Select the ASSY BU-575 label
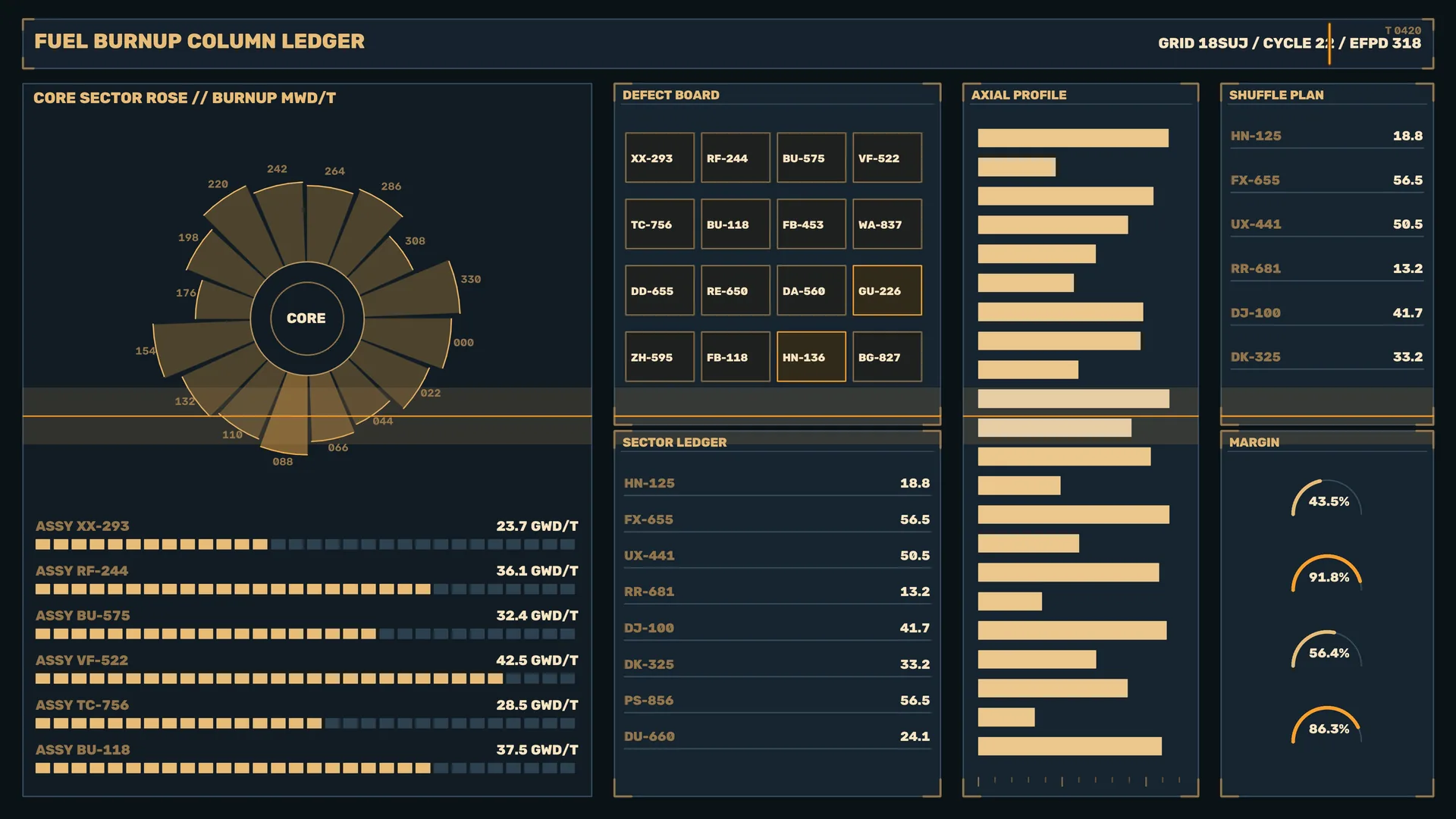Viewport: 1456px width, 819px height. (83, 615)
